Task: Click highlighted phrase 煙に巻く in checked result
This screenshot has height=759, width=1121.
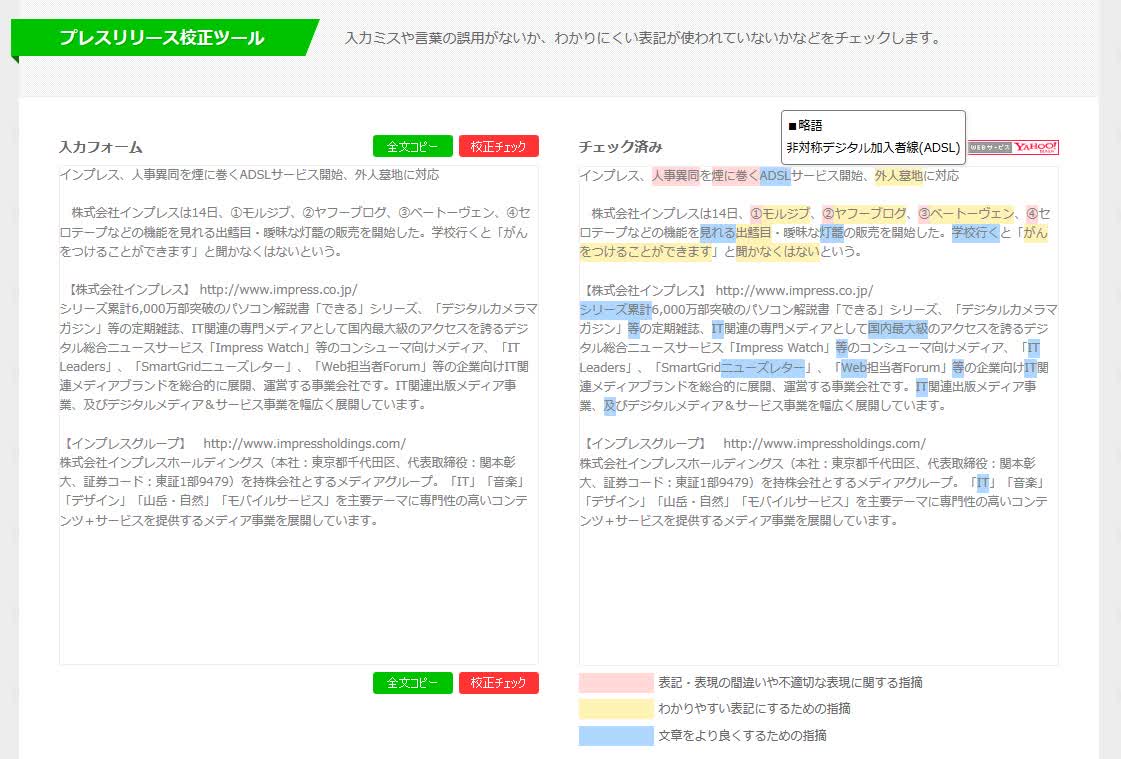Action: point(735,176)
